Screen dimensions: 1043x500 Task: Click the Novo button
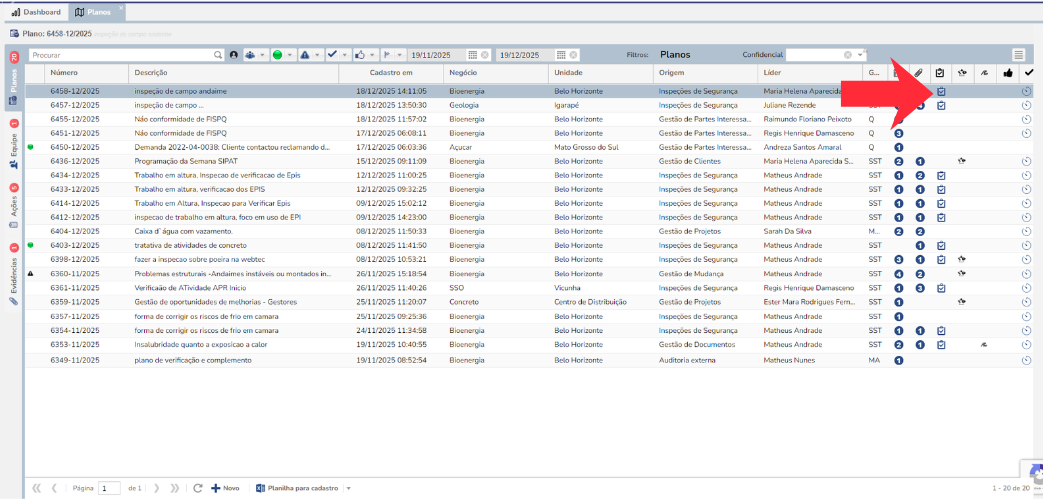click(225, 488)
